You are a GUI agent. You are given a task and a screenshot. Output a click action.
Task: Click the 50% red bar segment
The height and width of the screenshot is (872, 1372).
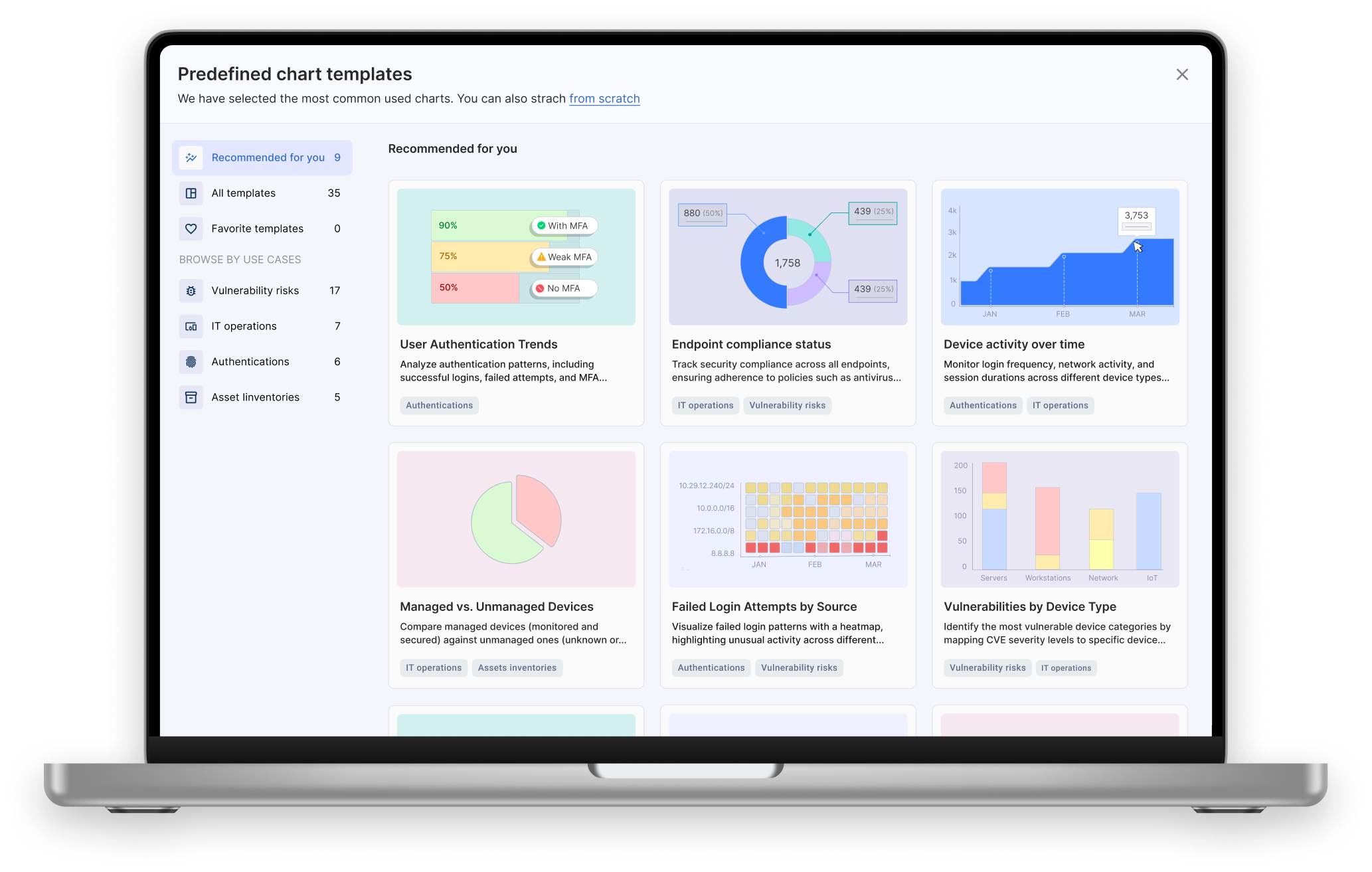click(x=475, y=288)
